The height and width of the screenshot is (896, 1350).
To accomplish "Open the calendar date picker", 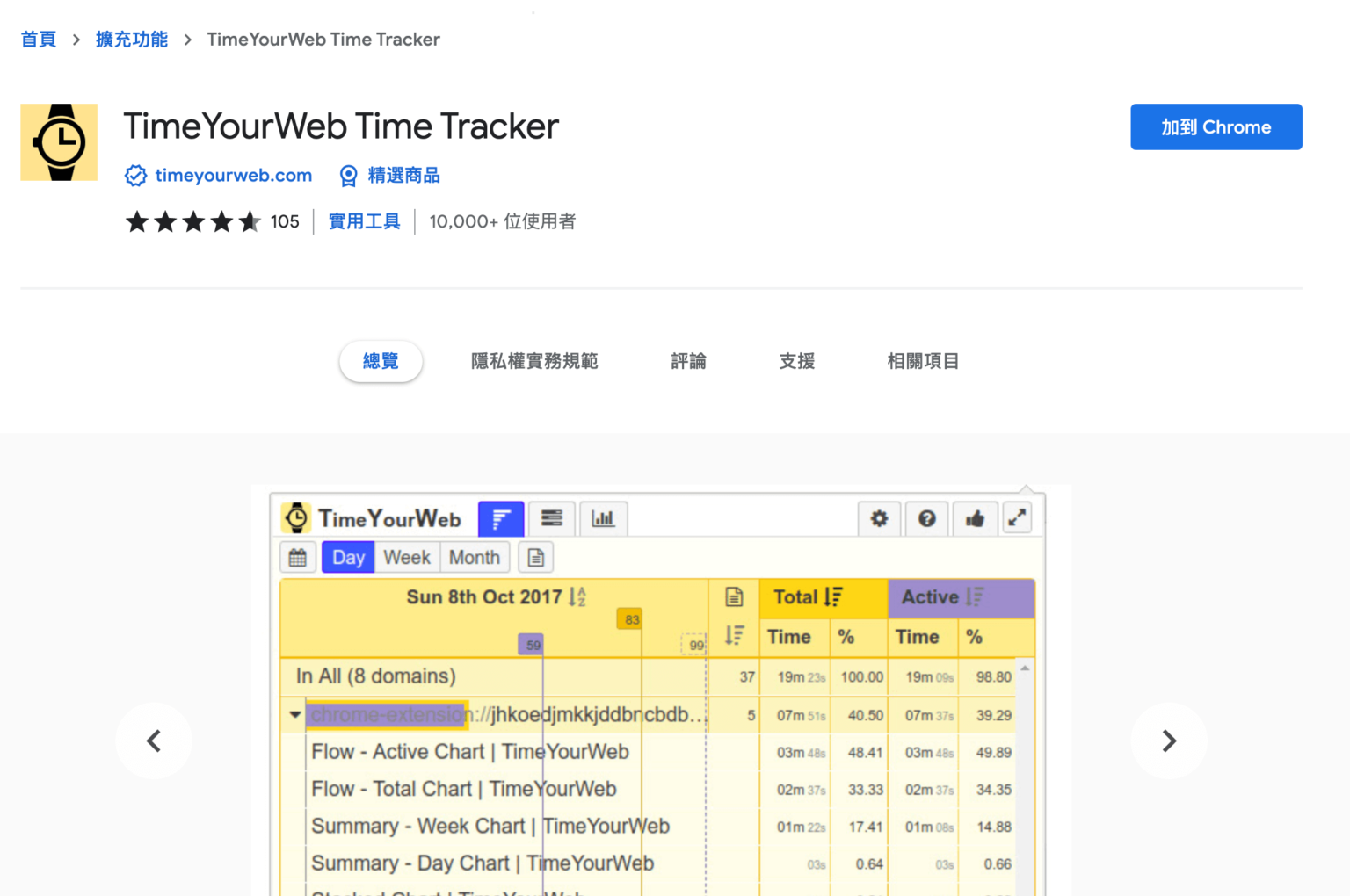I will pyautogui.click(x=297, y=556).
